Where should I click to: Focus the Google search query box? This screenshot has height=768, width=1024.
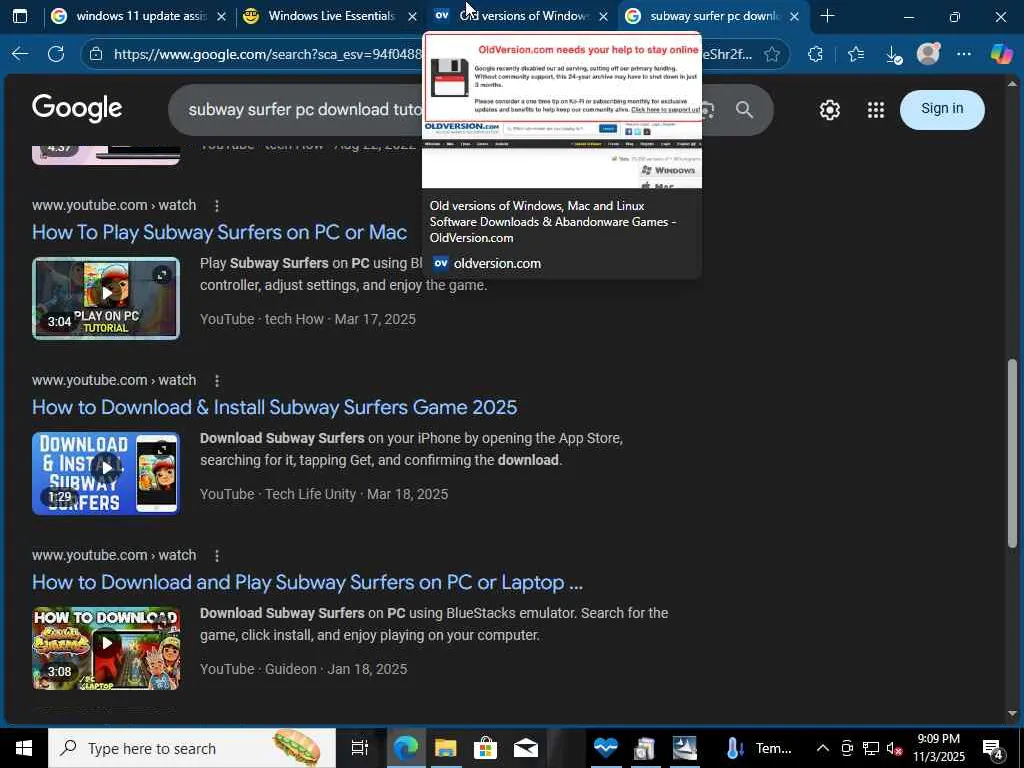point(304,109)
